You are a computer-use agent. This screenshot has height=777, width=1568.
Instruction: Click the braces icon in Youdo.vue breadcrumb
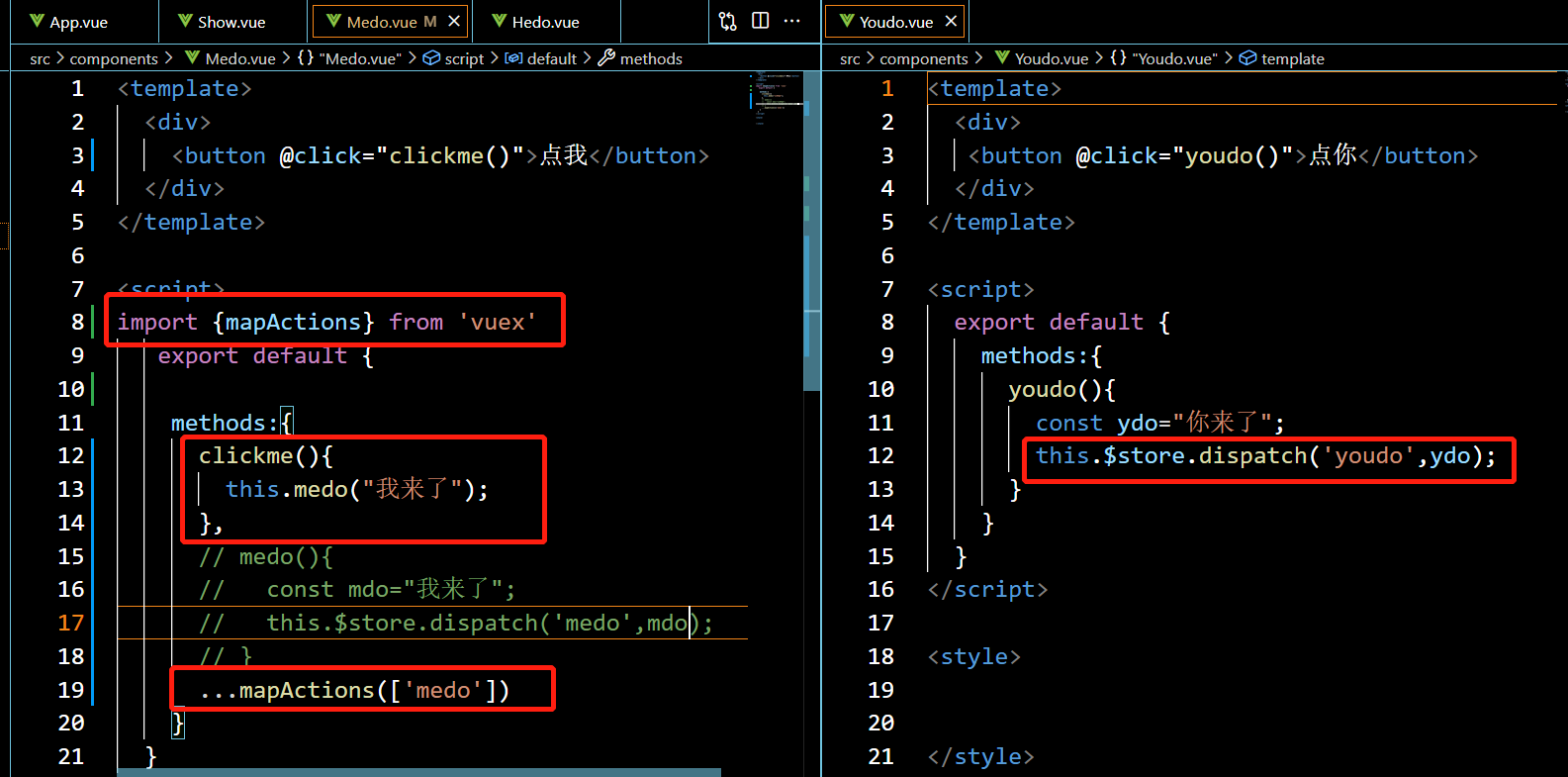(1118, 58)
